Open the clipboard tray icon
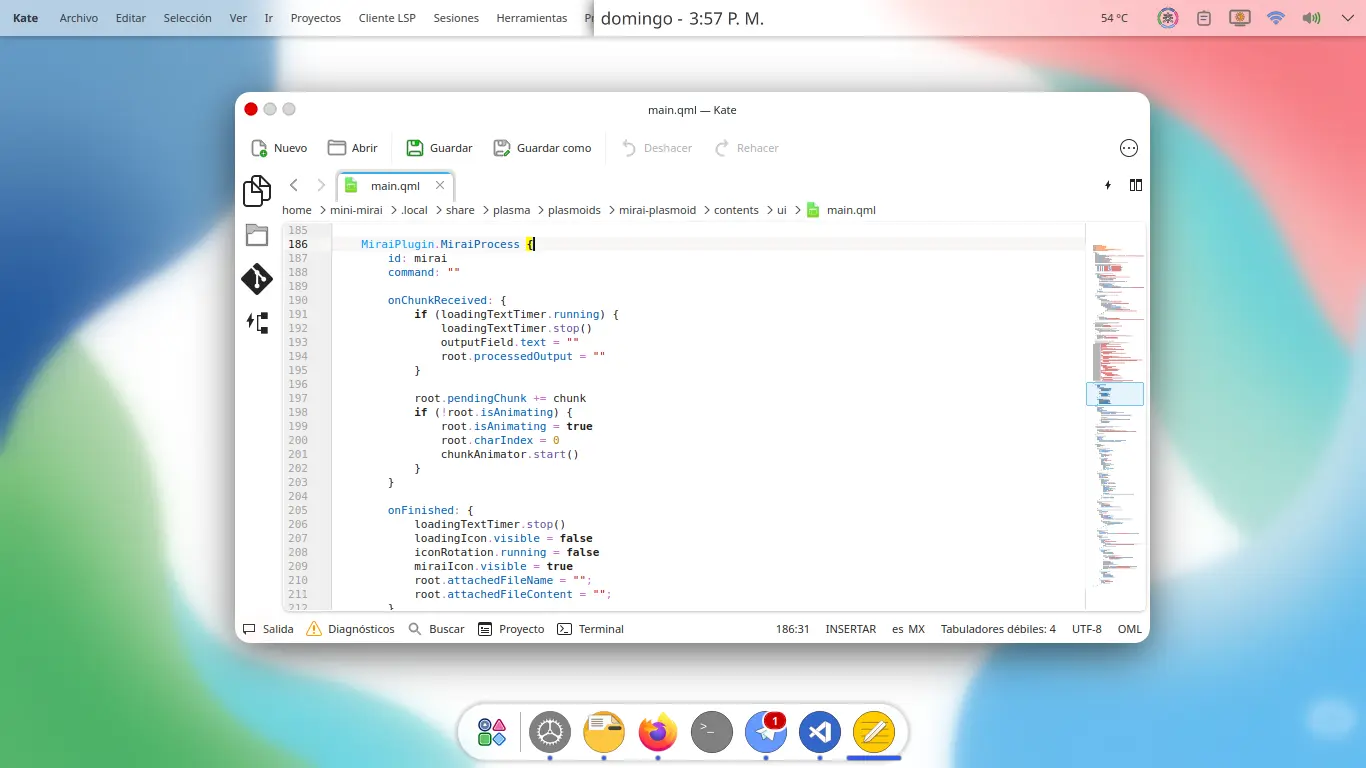Image resolution: width=1366 pixels, height=768 pixels. (1204, 18)
